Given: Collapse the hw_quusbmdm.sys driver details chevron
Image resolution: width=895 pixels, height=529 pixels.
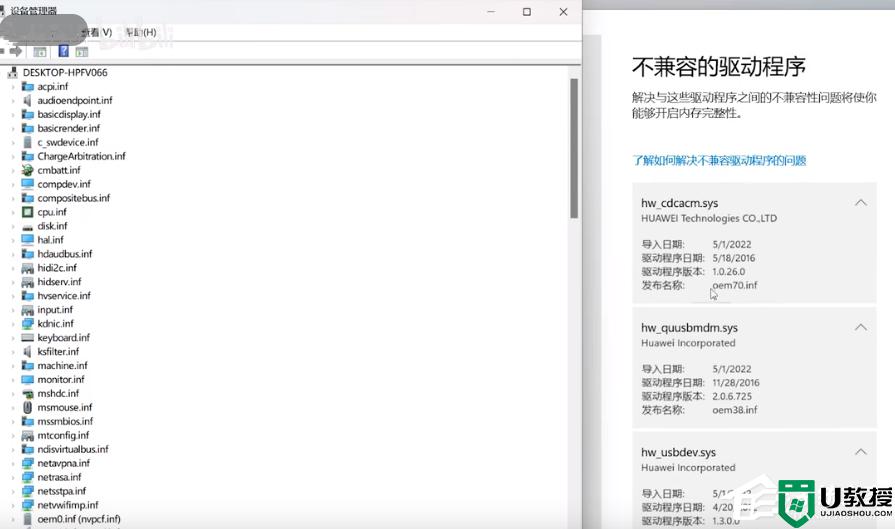Looking at the screenshot, I should (860, 328).
